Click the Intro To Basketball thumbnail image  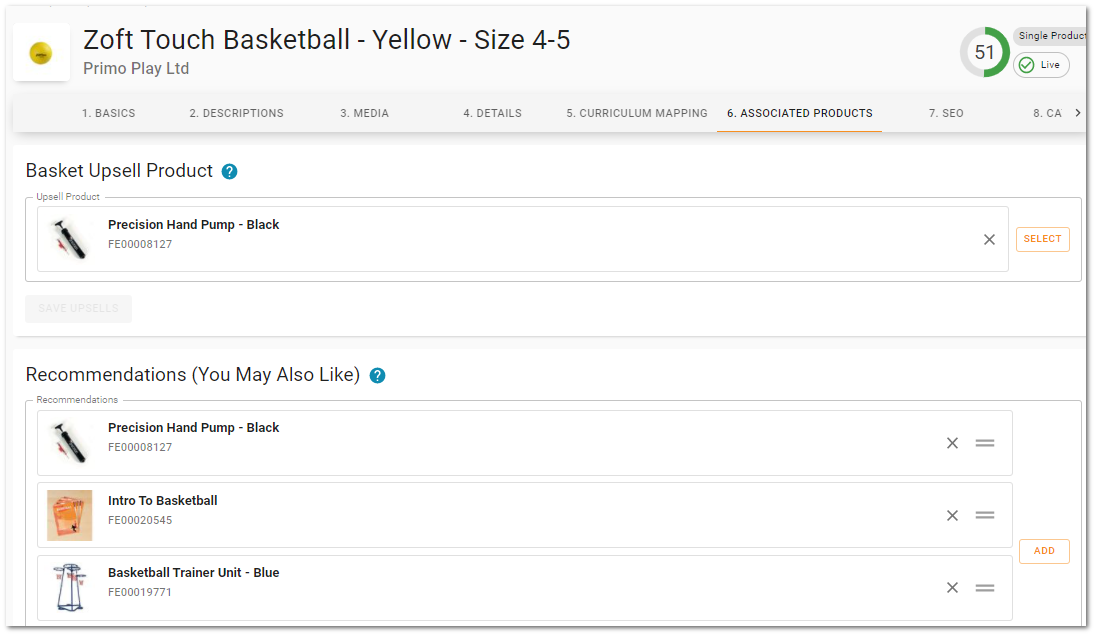pyautogui.click(x=69, y=516)
